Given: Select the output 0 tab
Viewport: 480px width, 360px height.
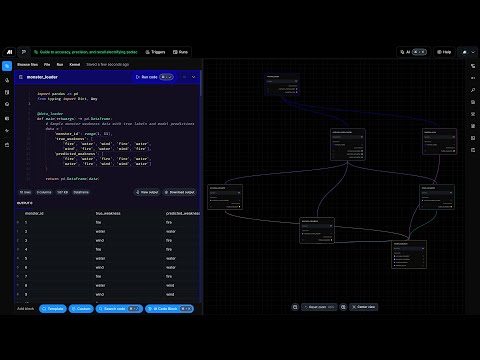Looking at the screenshot, I should (x=25, y=203).
